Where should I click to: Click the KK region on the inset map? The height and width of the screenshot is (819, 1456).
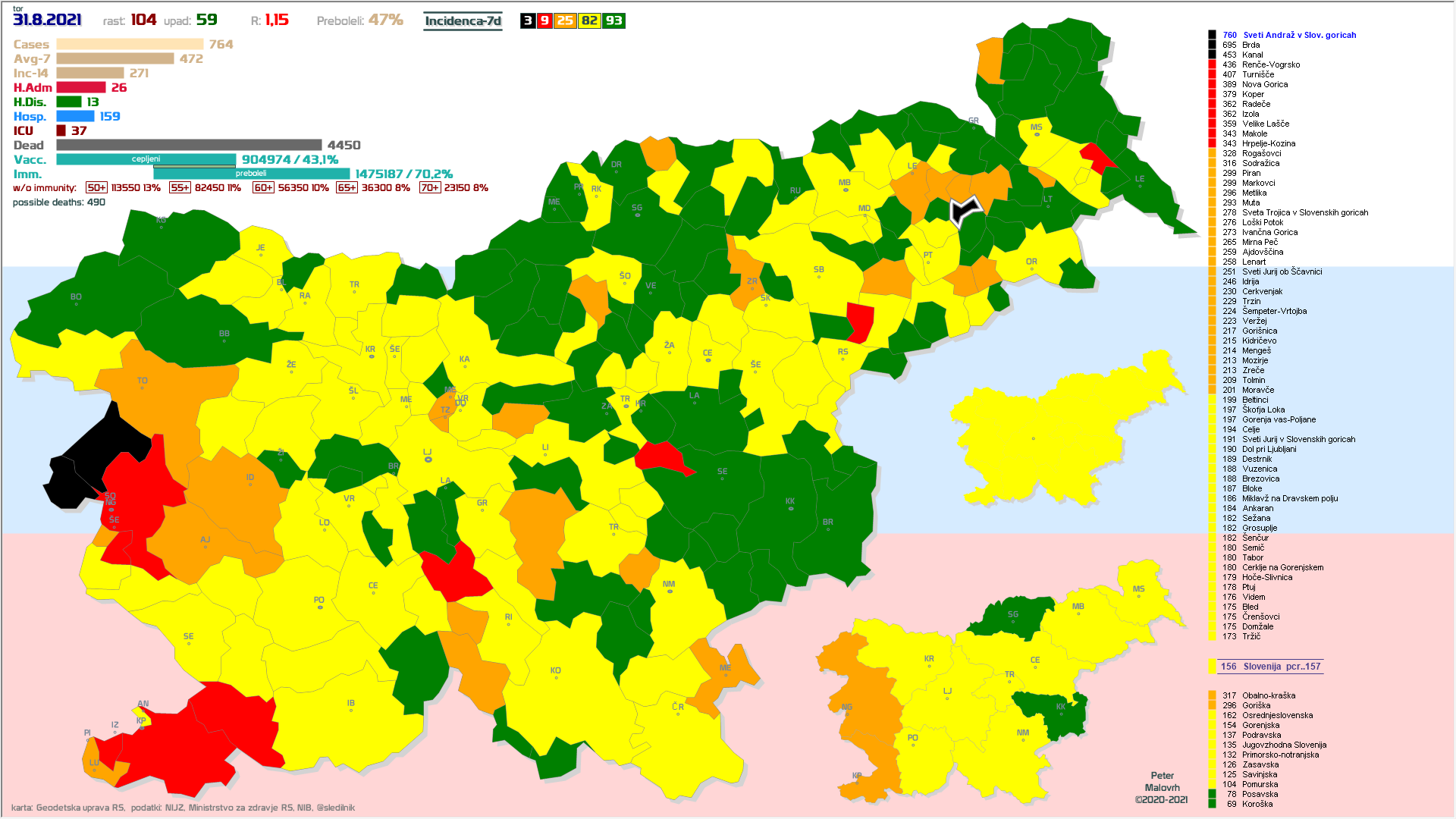[1059, 713]
